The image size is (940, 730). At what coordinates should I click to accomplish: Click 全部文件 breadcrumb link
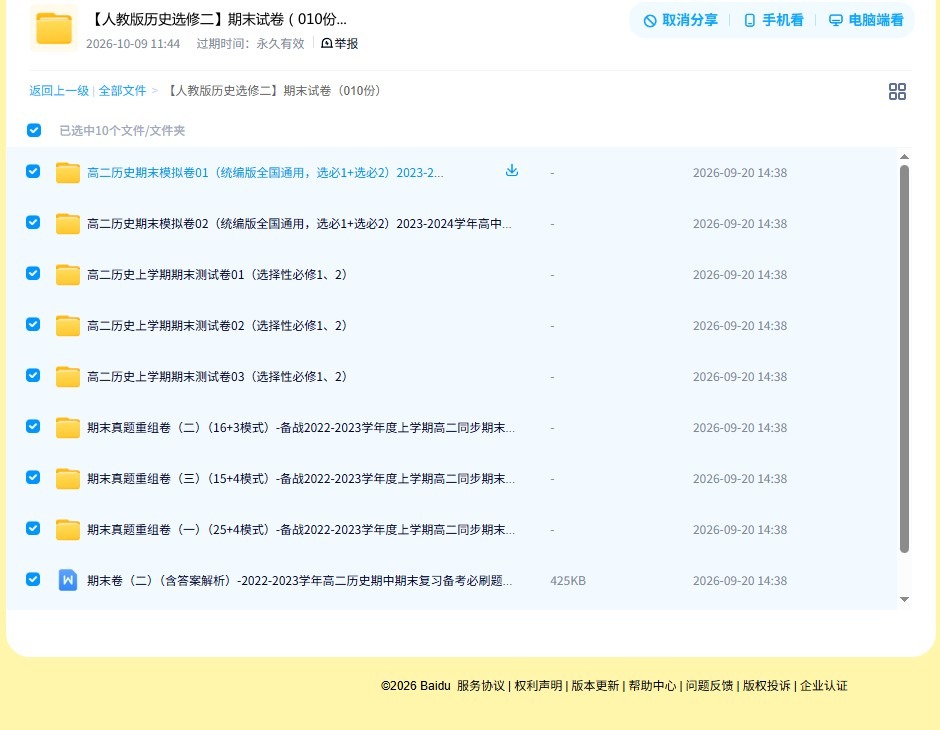122,91
